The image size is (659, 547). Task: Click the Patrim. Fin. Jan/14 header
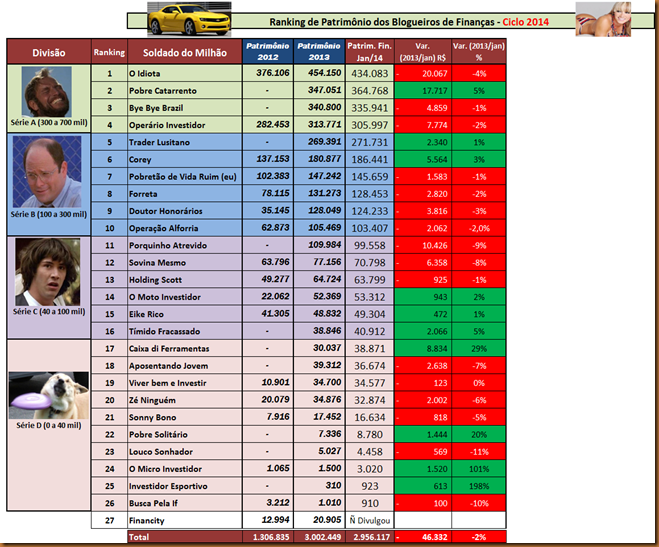[370, 52]
